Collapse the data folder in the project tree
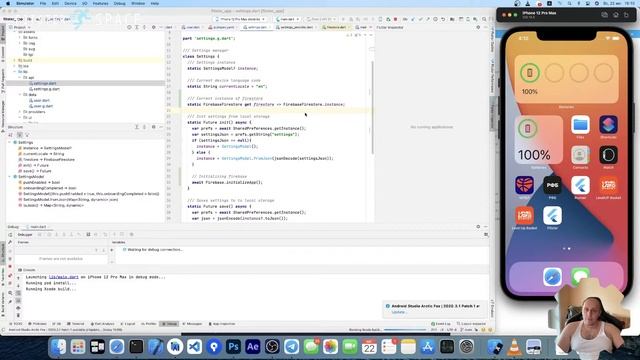The height and width of the screenshot is (360, 640). pos(20,95)
